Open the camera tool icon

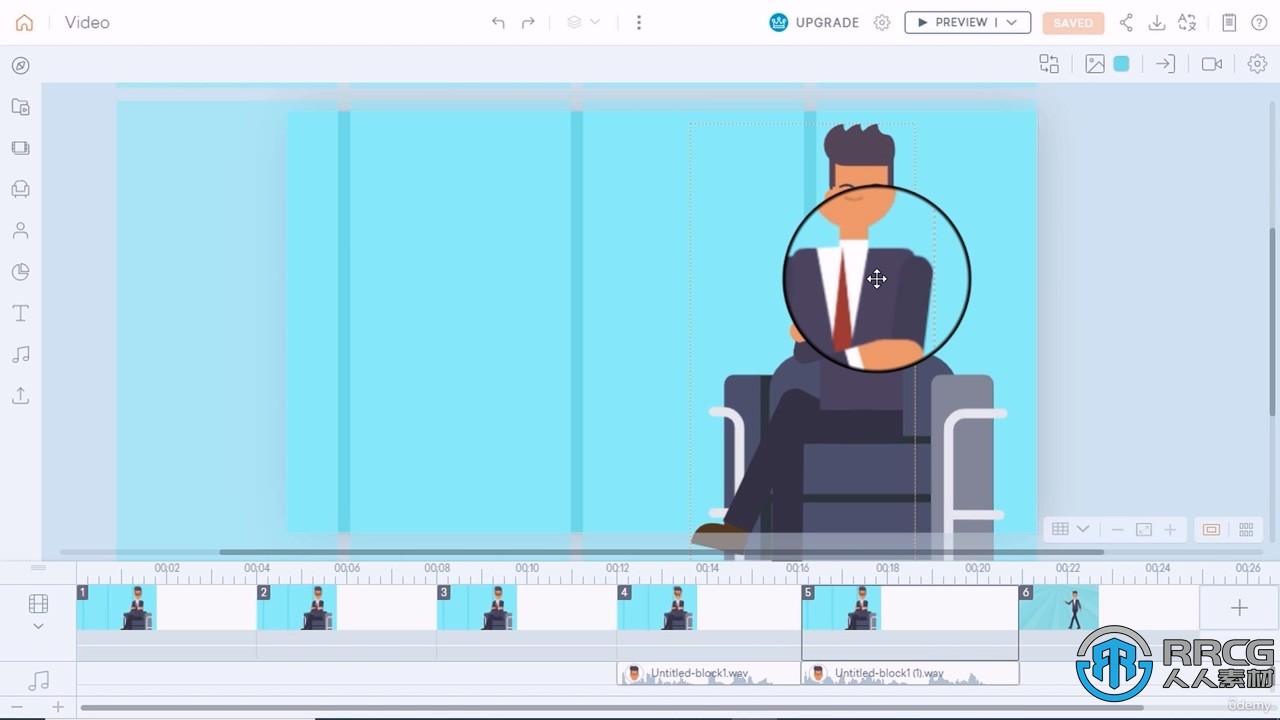[x=1212, y=64]
